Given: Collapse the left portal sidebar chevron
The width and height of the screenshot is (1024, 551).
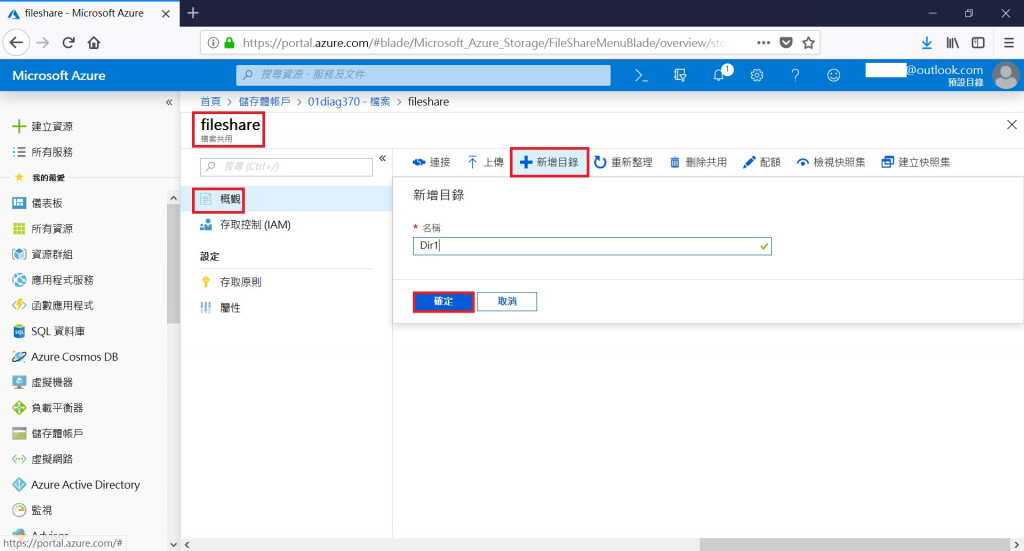Looking at the screenshot, I should 169,102.
